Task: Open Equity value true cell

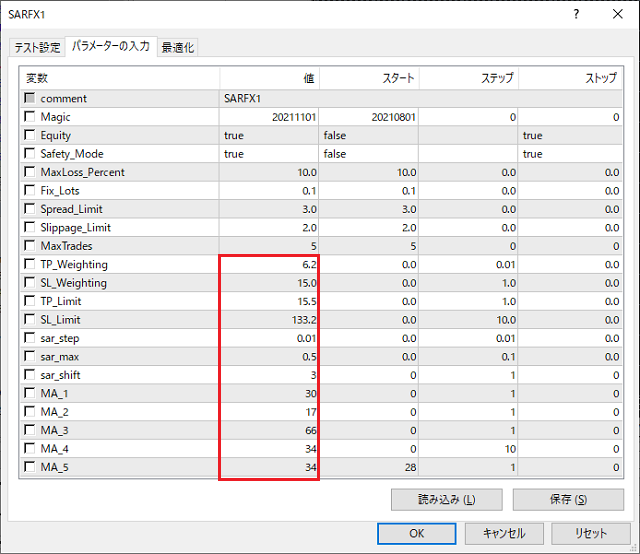Action: point(269,135)
